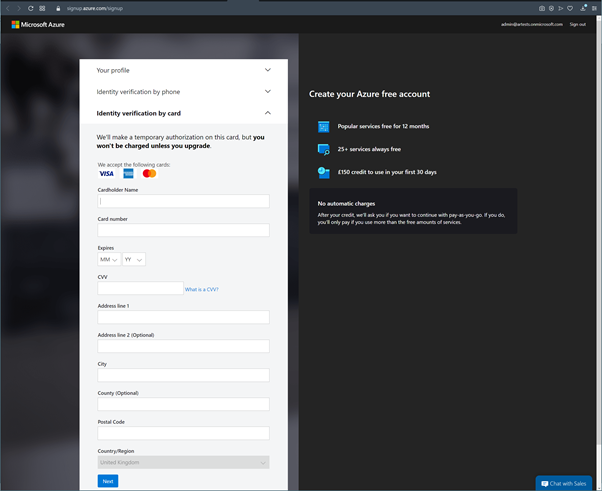Open Chat with Sales widget
Screen dimensions: 602x491
point(563,483)
